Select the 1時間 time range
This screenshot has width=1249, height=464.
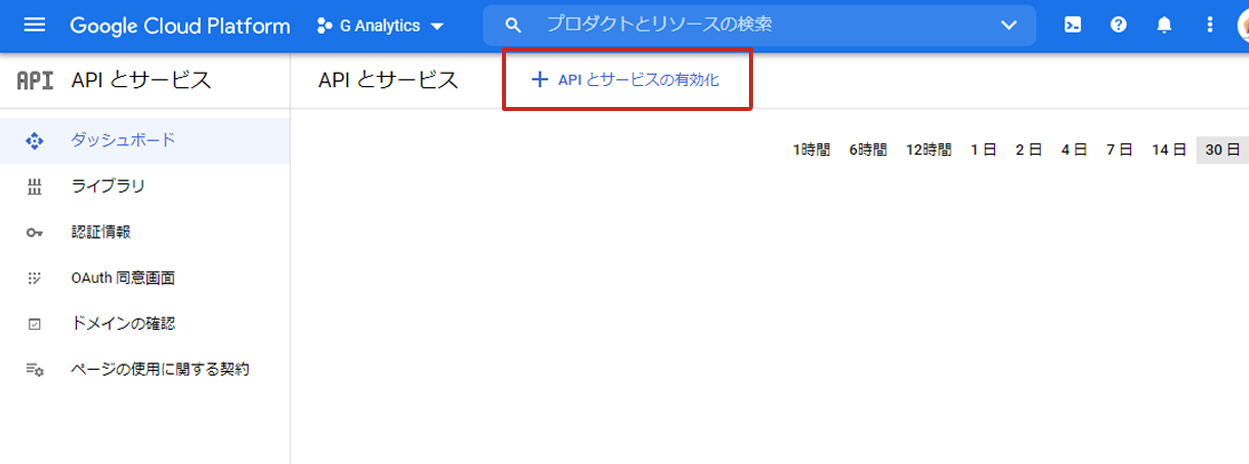click(x=811, y=150)
